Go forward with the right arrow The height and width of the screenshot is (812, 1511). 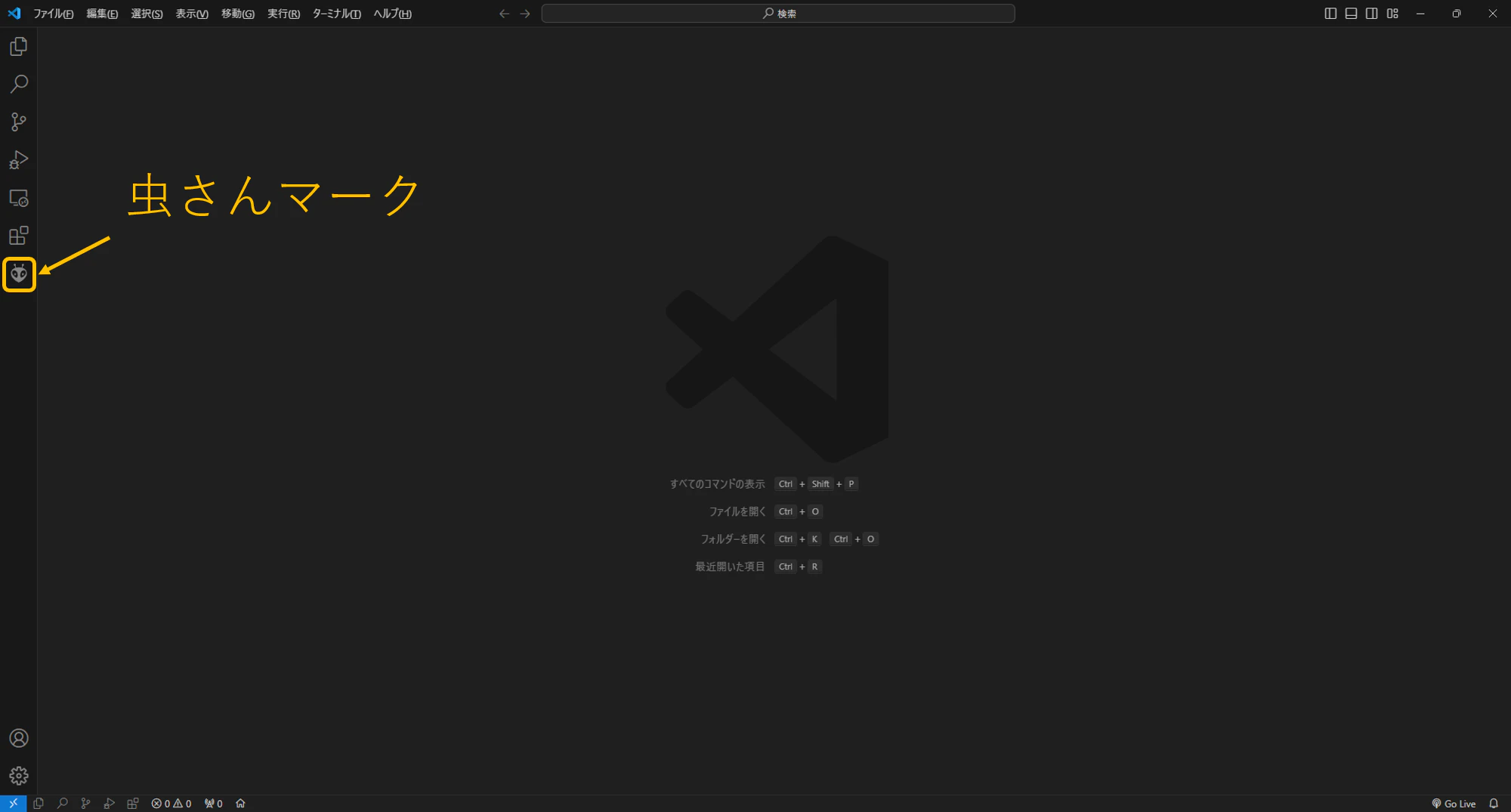click(x=525, y=14)
